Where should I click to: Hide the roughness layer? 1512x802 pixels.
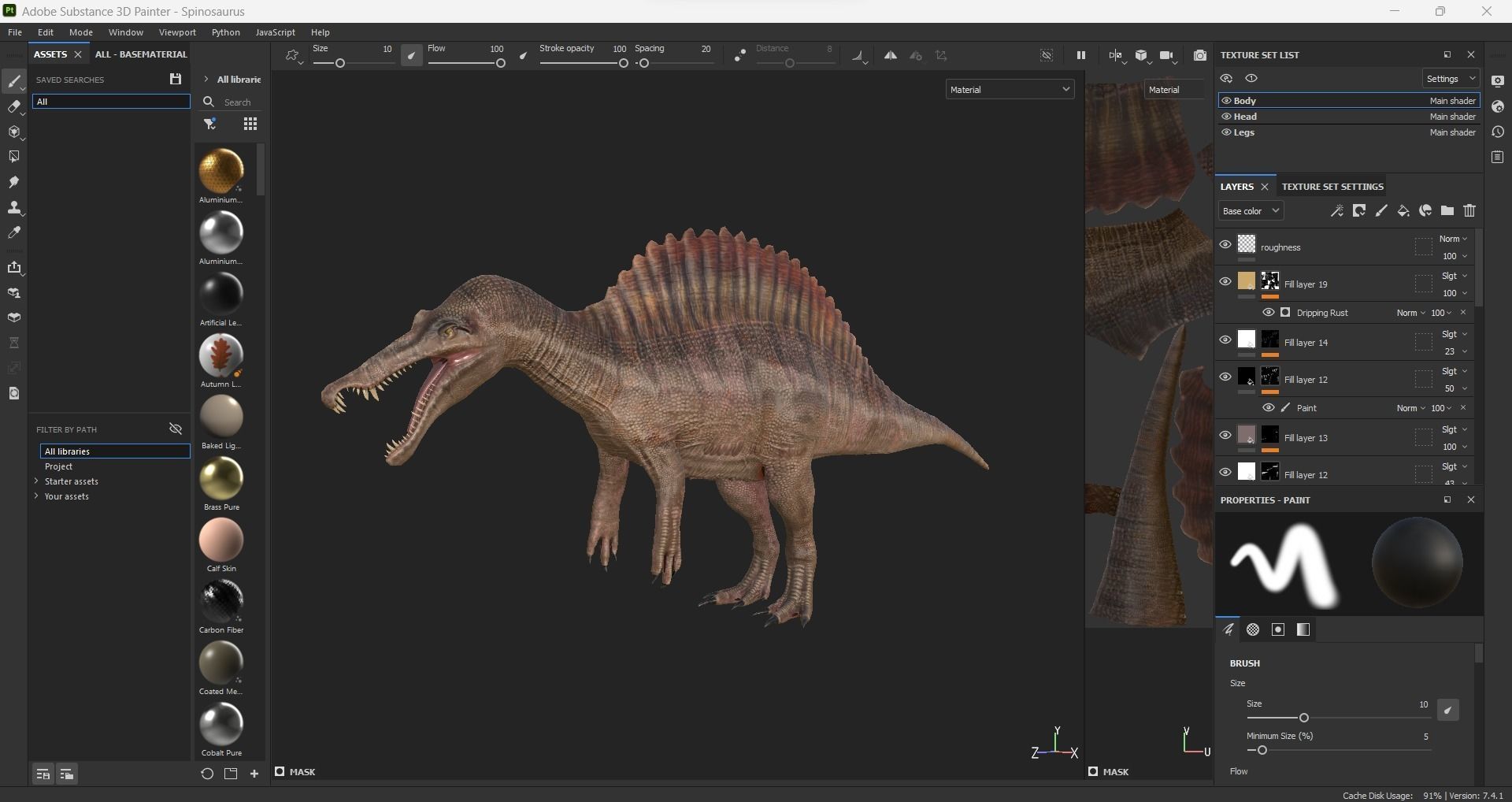(x=1225, y=245)
